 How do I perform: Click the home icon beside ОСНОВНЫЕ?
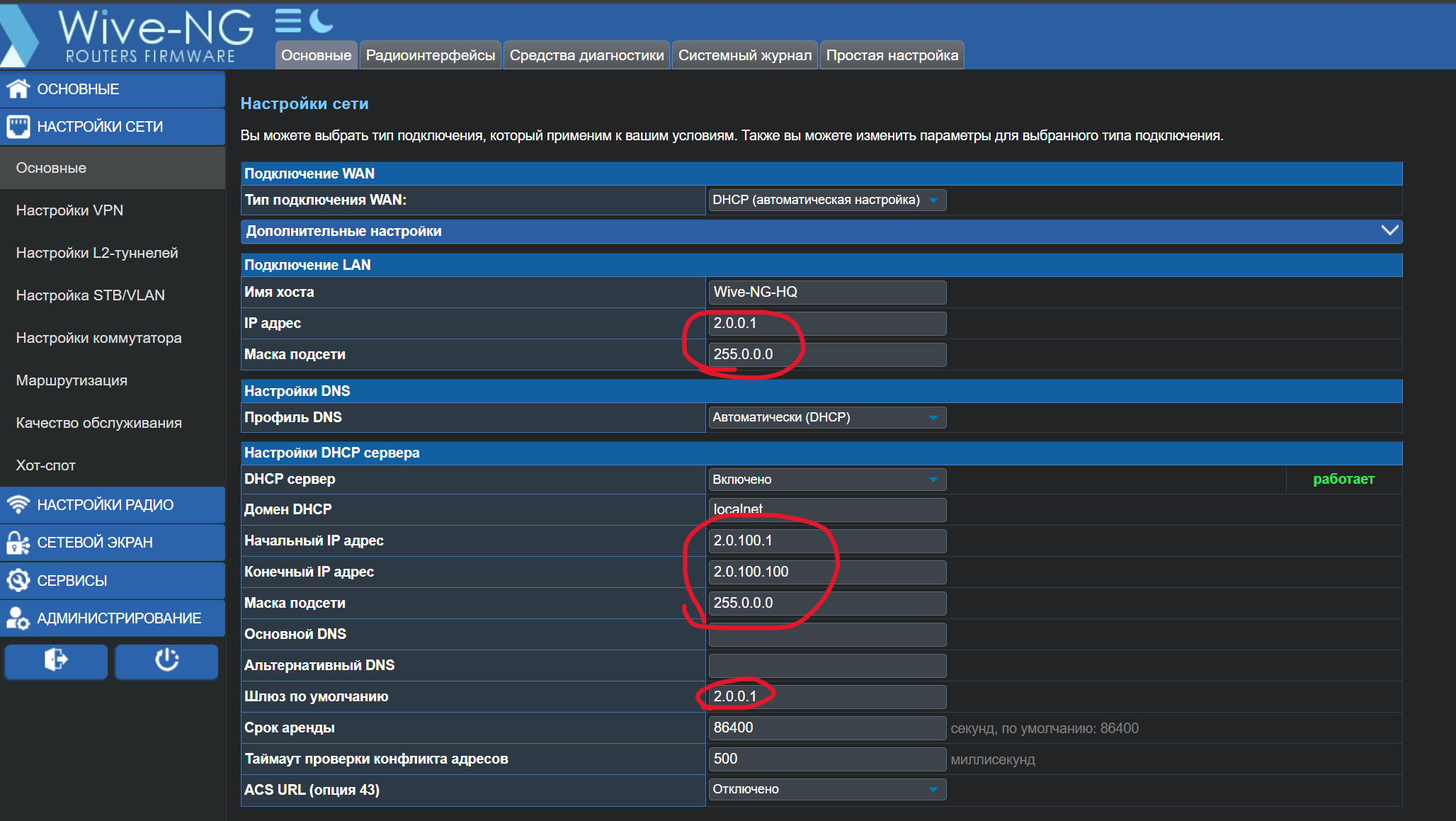coord(18,89)
